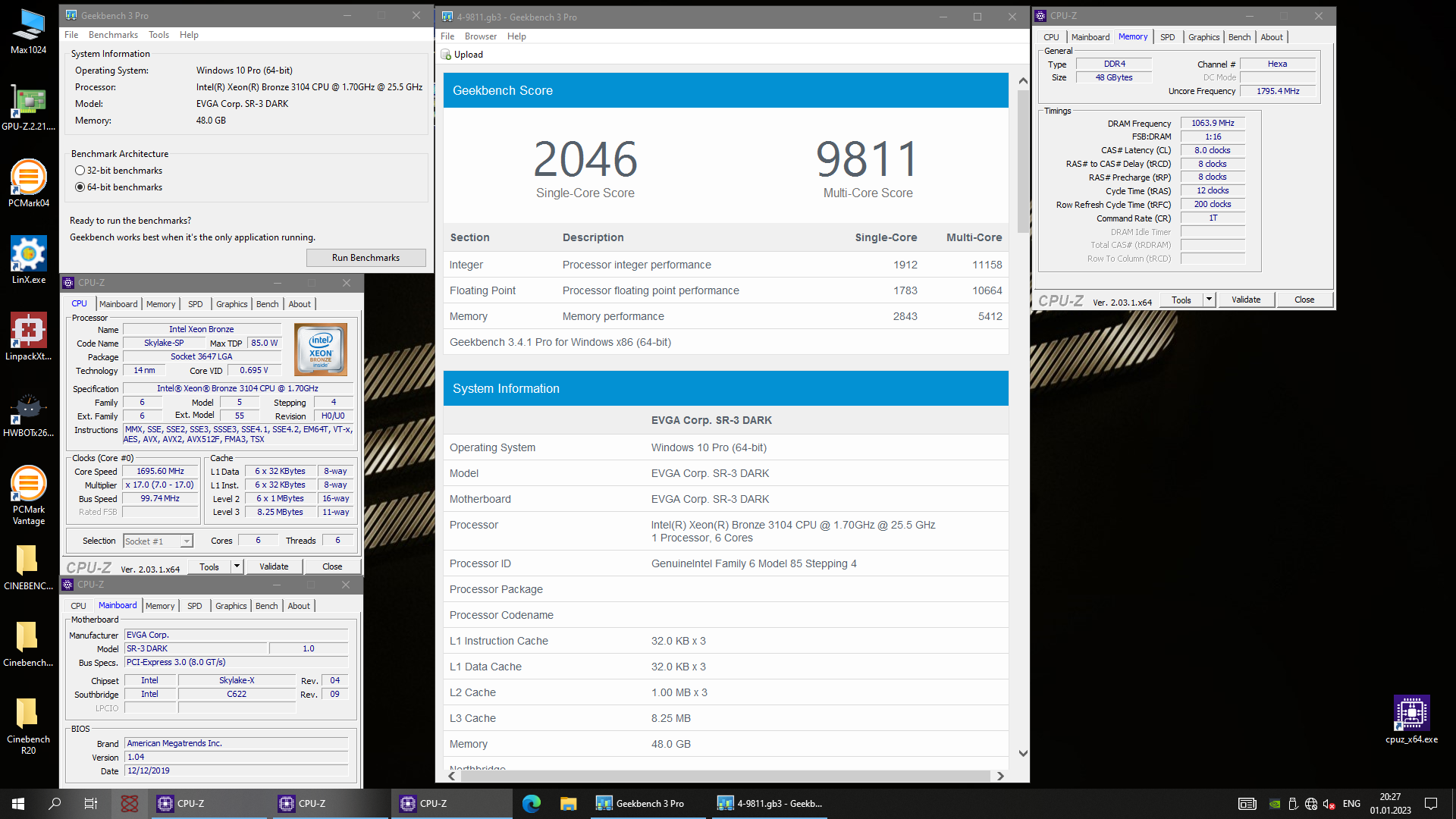Viewport: 1456px width, 819px height.
Task: Open the Benchmarks menu in Geekbench 3 Pro
Action: 113,35
